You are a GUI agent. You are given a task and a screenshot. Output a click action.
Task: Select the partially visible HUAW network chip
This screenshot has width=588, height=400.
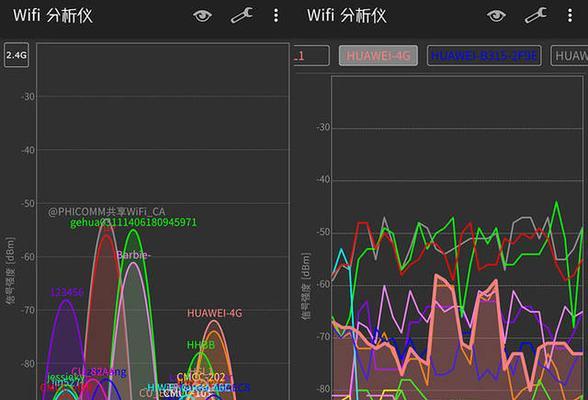coord(570,55)
